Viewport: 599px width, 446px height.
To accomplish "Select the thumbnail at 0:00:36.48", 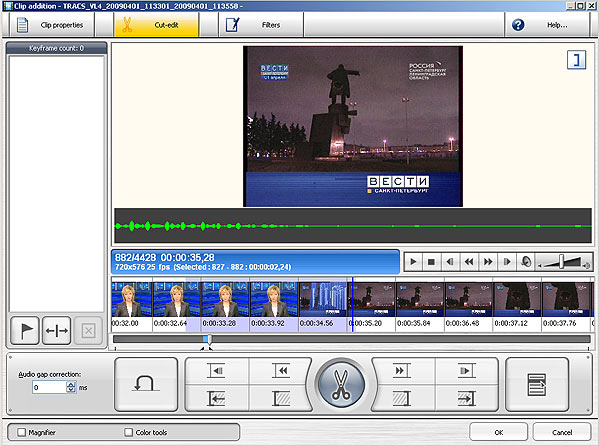I will click(x=468, y=299).
